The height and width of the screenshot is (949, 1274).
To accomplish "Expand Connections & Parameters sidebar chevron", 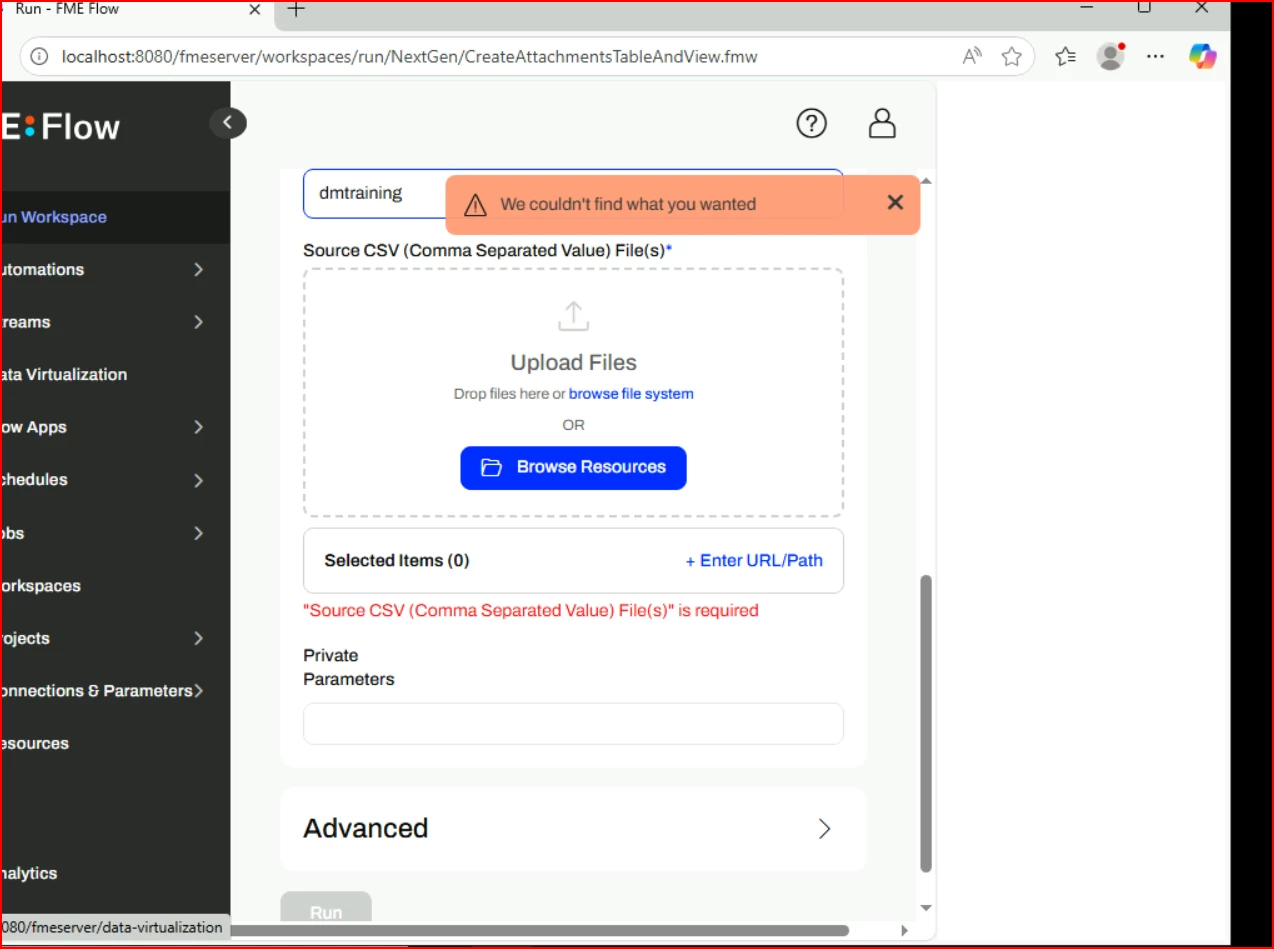I will click(198, 691).
